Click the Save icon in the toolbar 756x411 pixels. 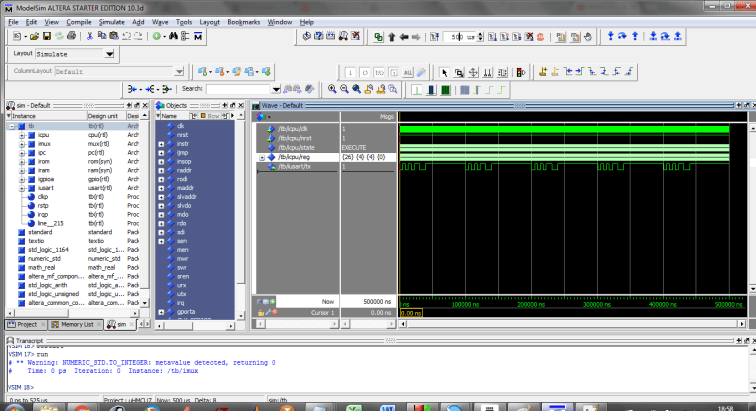[46, 37]
